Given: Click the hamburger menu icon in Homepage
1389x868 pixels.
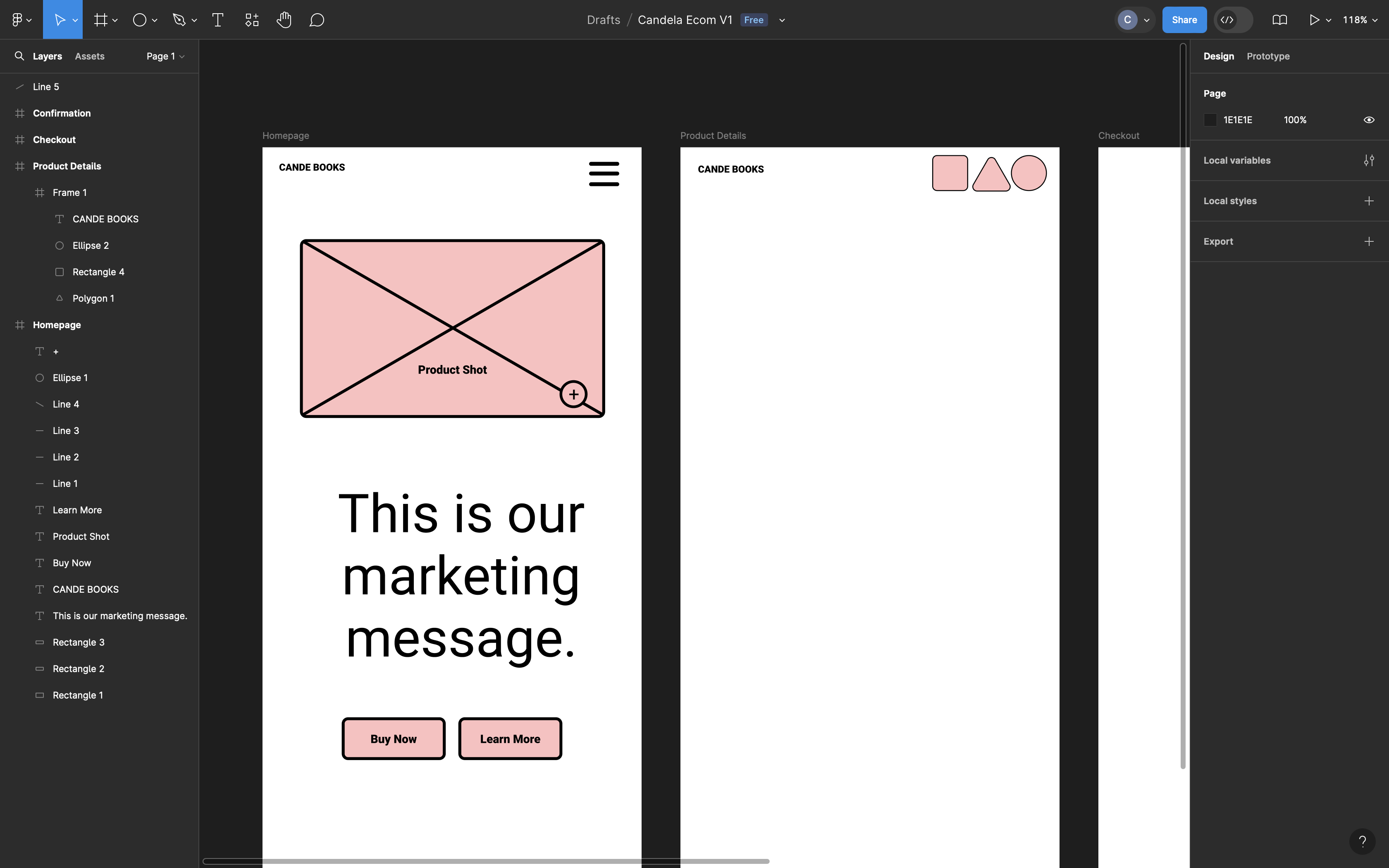Looking at the screenshot, I should 604,173.
